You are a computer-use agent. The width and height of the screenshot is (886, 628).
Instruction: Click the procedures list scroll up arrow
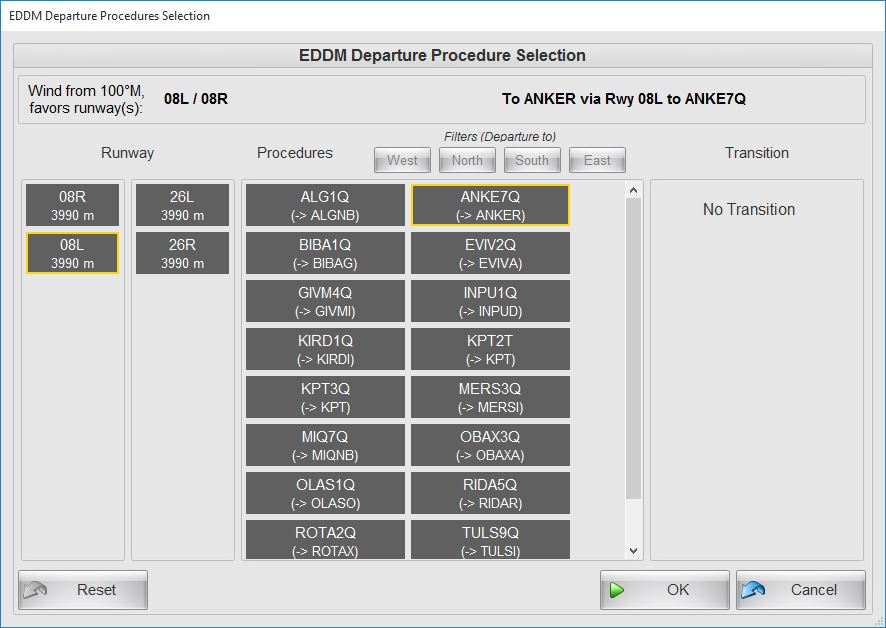point(633,190)
